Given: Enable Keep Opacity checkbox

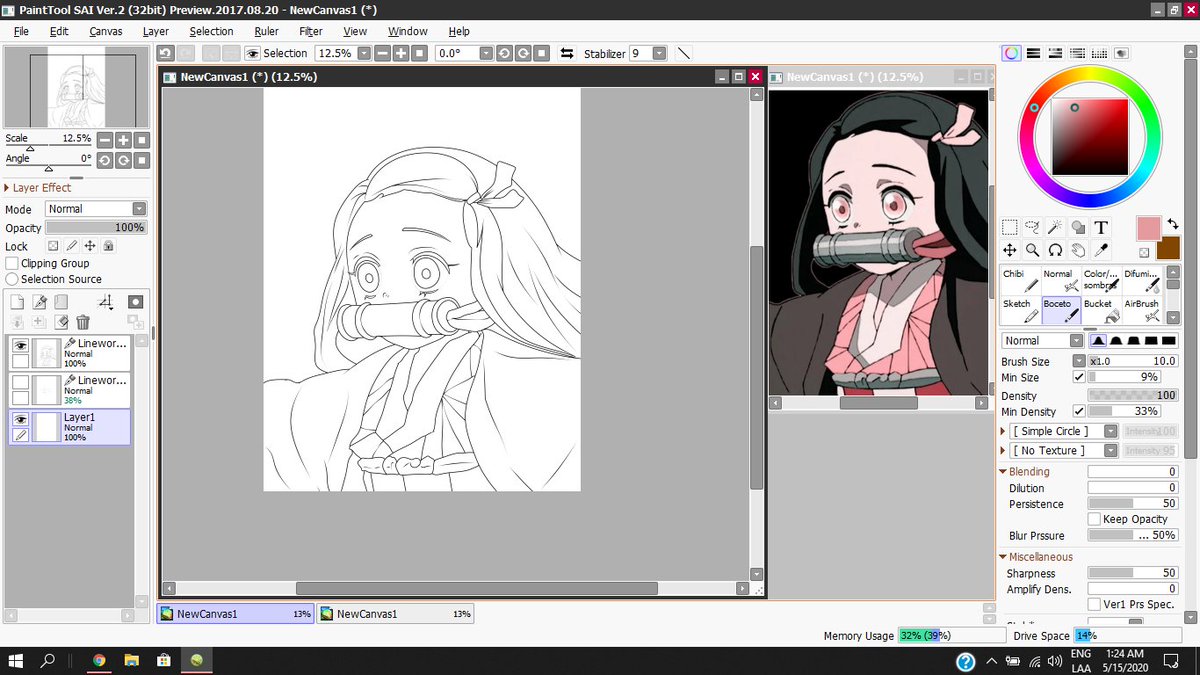Looking at the screenshot, I should pyautogui.click(x=1094, y=519).
